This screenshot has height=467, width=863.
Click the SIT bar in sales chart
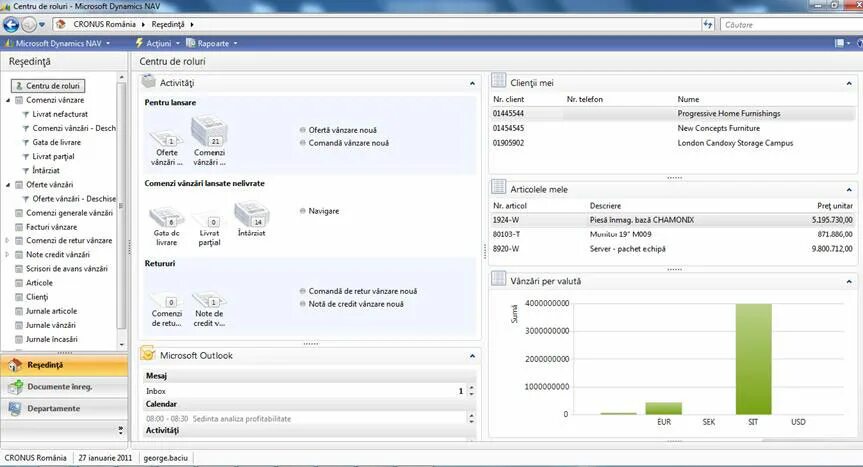pyautogui.click(x=753, y=359)
